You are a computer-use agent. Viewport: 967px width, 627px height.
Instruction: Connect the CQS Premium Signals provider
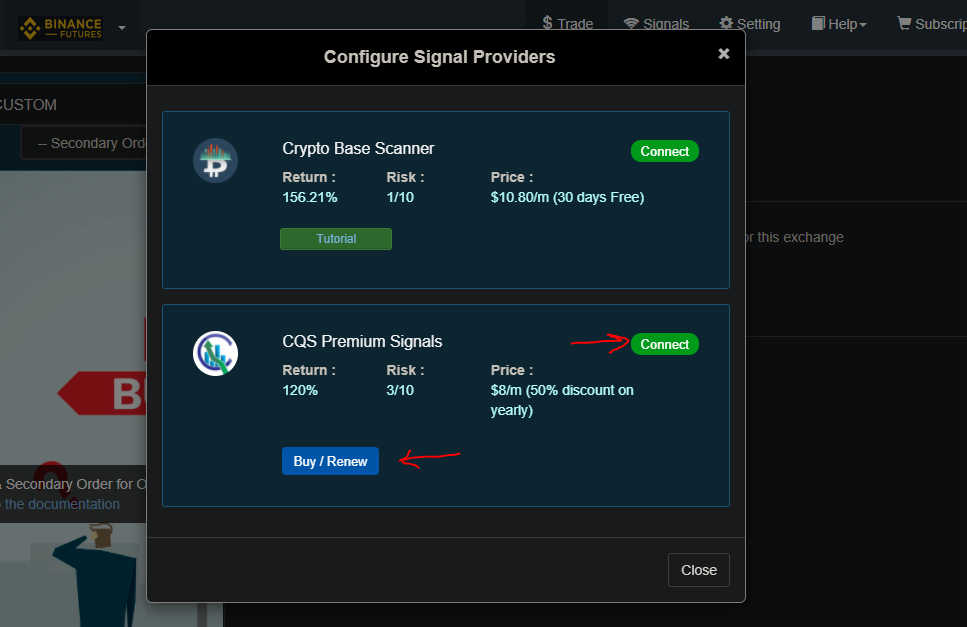[665, 344]
